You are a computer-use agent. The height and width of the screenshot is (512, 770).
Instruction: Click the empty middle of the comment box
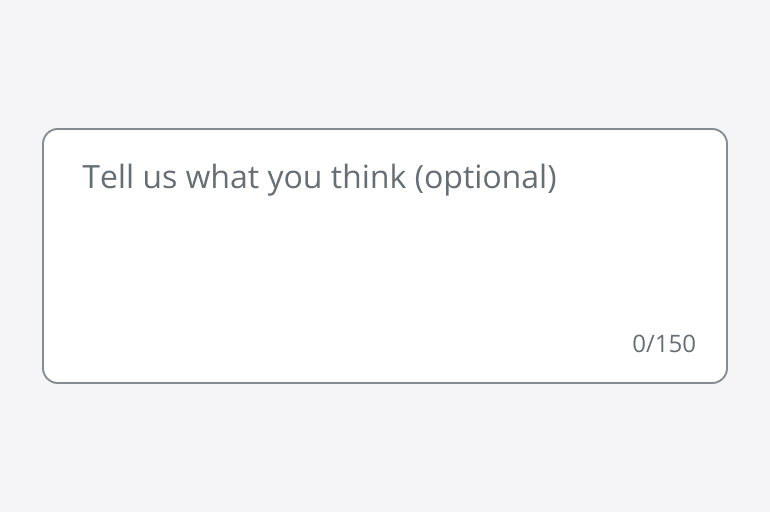click(x=384, y=262)
